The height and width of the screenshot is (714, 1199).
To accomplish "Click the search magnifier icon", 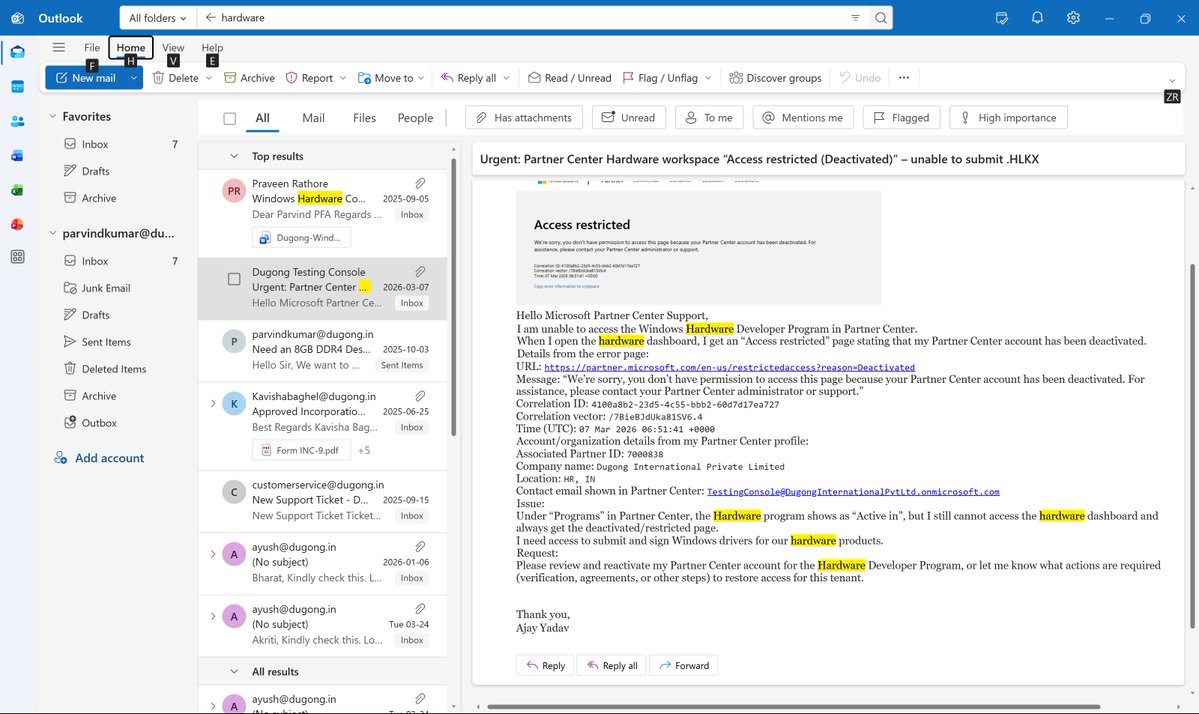I will [x=881, y=18].
